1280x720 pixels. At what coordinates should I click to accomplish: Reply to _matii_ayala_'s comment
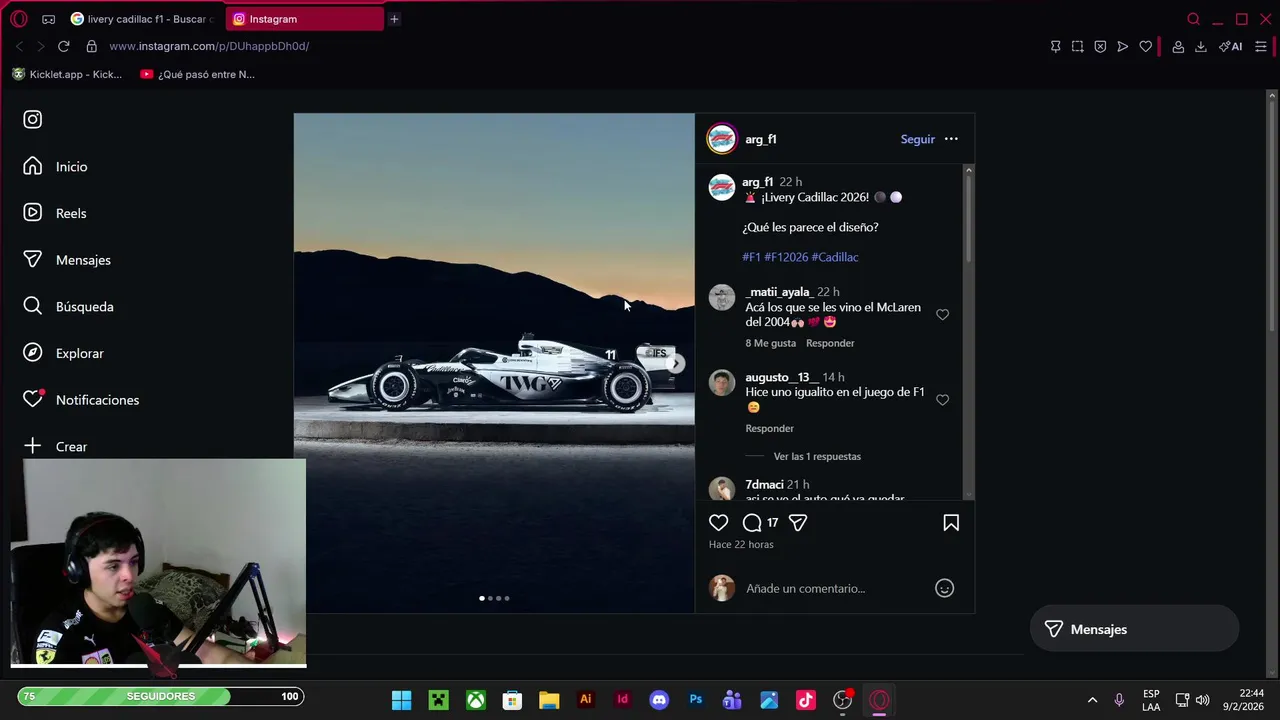pos(830,343)
